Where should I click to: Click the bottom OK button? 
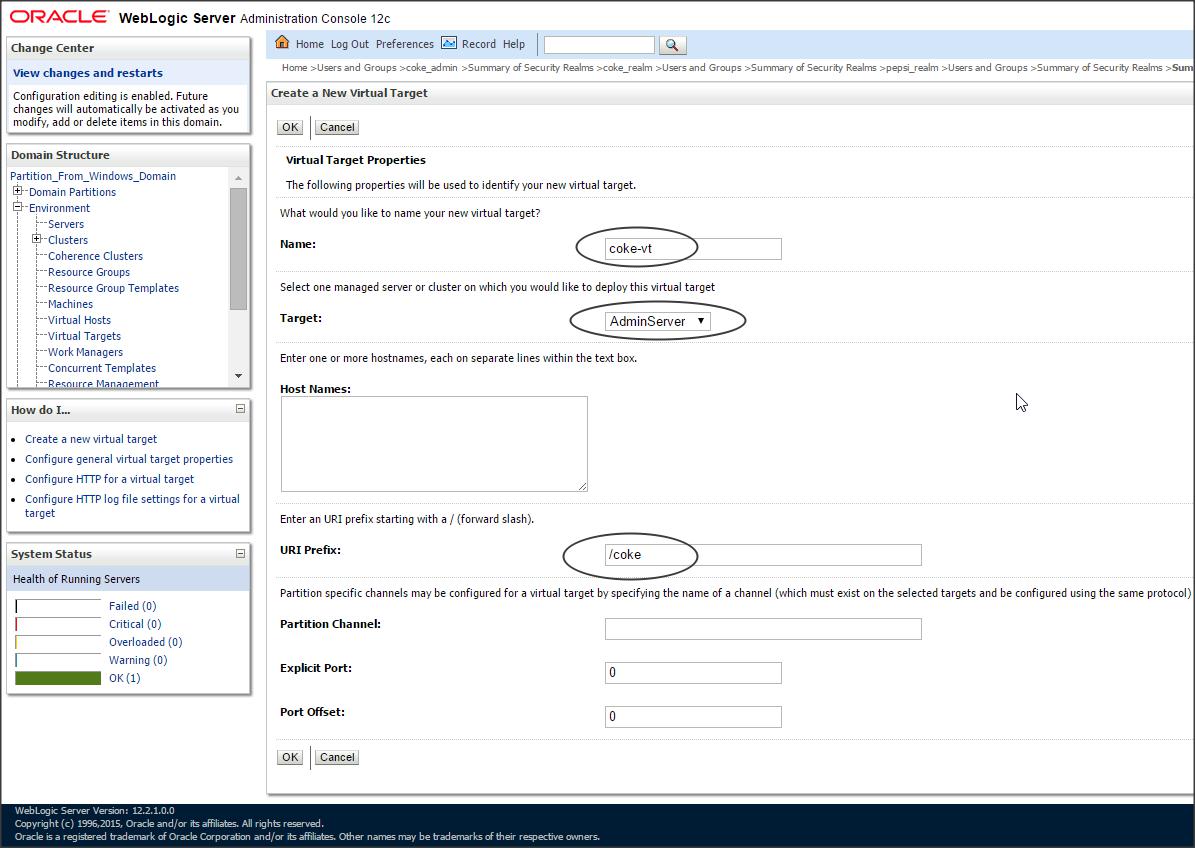(x=290, y=757)
